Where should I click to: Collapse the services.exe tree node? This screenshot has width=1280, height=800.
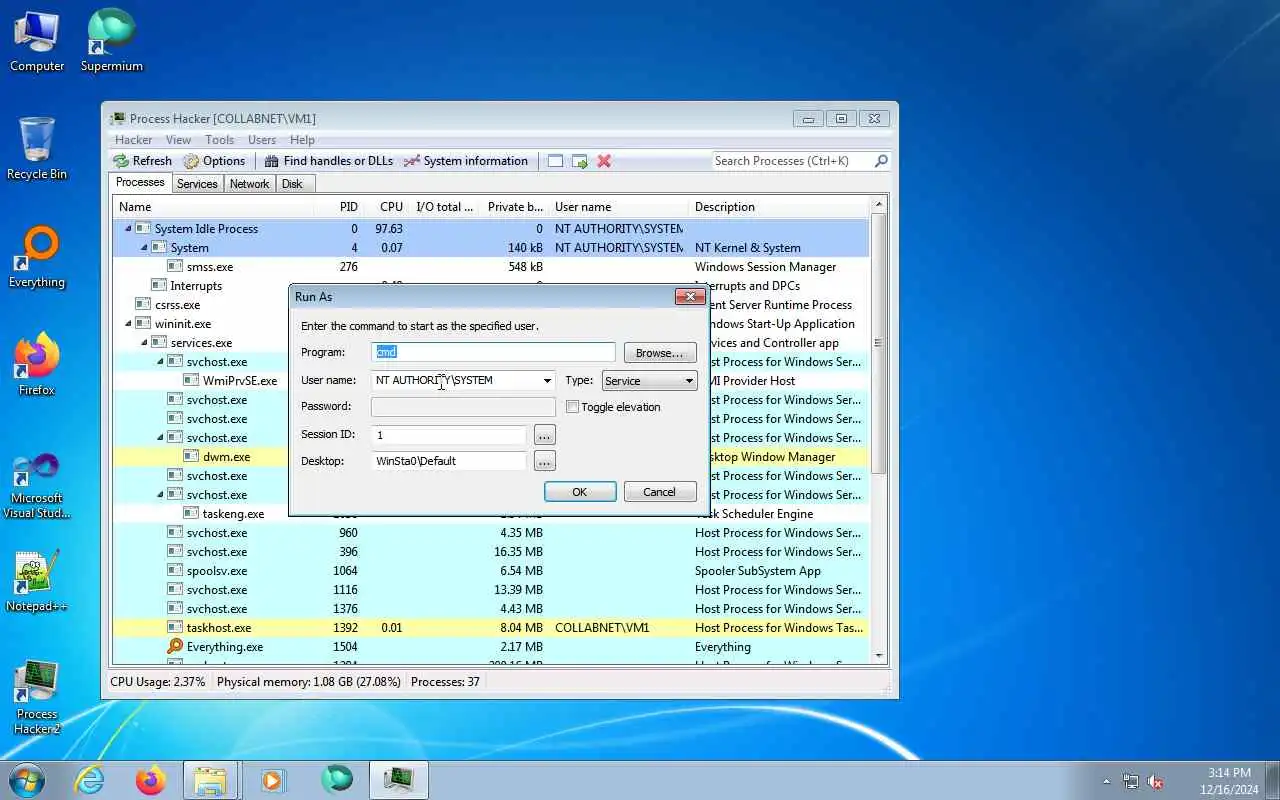coord(144,343)
